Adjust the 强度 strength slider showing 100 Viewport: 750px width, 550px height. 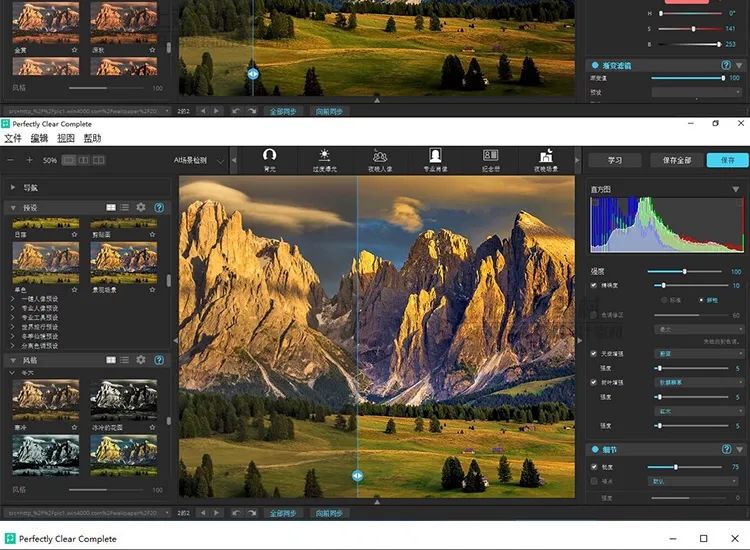point(684,271)
